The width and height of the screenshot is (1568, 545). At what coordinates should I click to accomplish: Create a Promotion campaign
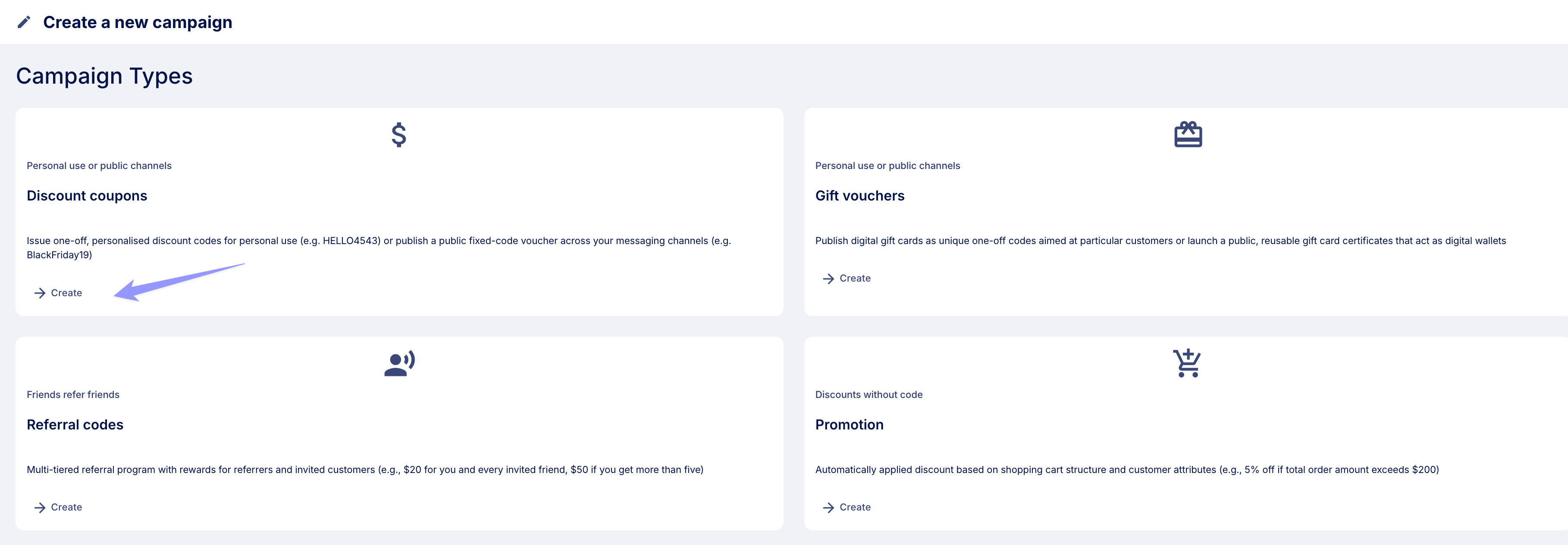click(847, 507)
